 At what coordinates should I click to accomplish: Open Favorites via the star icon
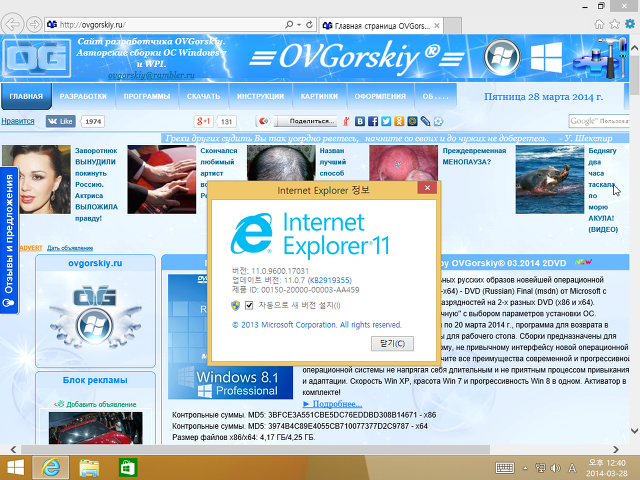click(x=614, y=24)
